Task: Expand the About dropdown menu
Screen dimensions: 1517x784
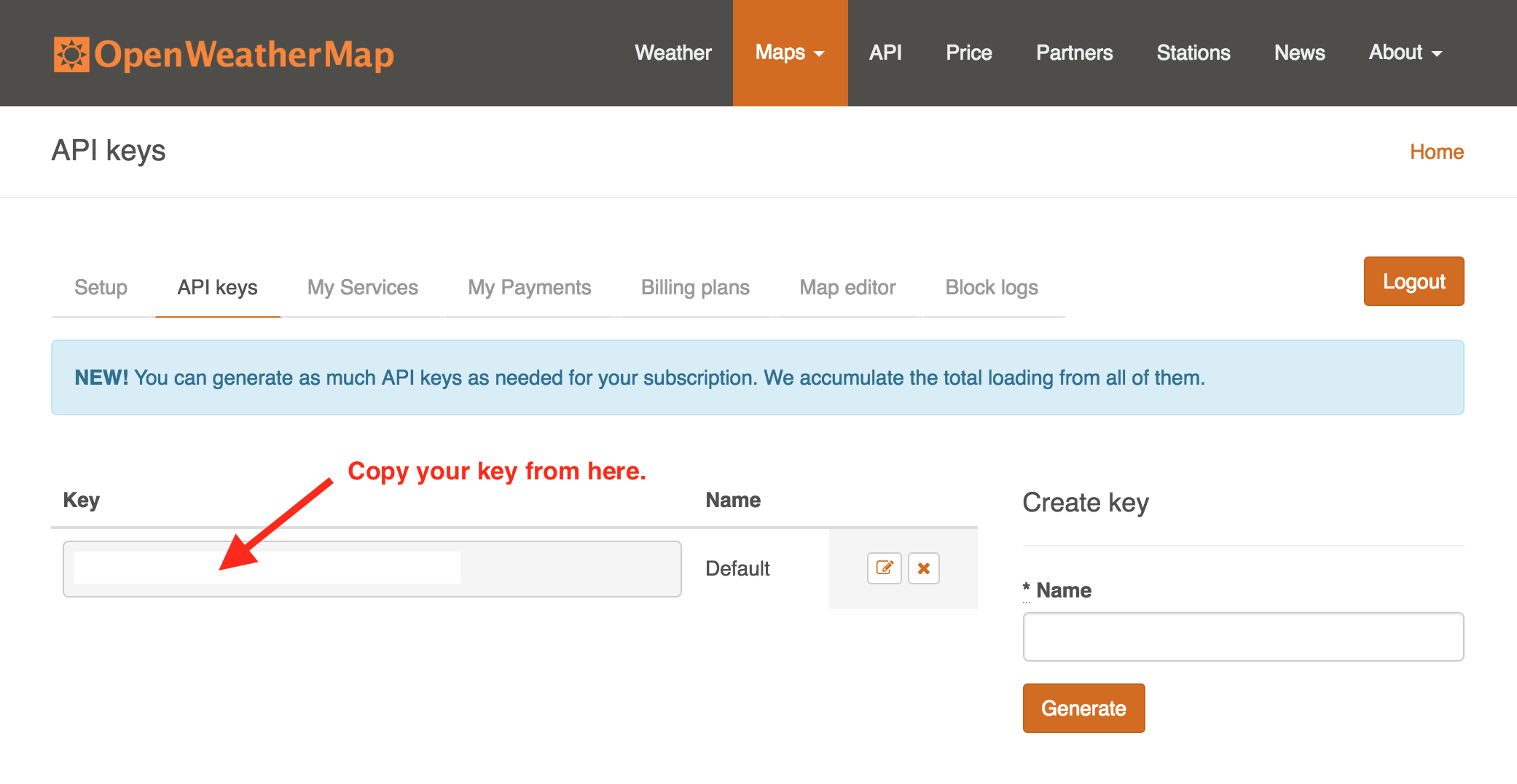Action: pos(1406,53)
